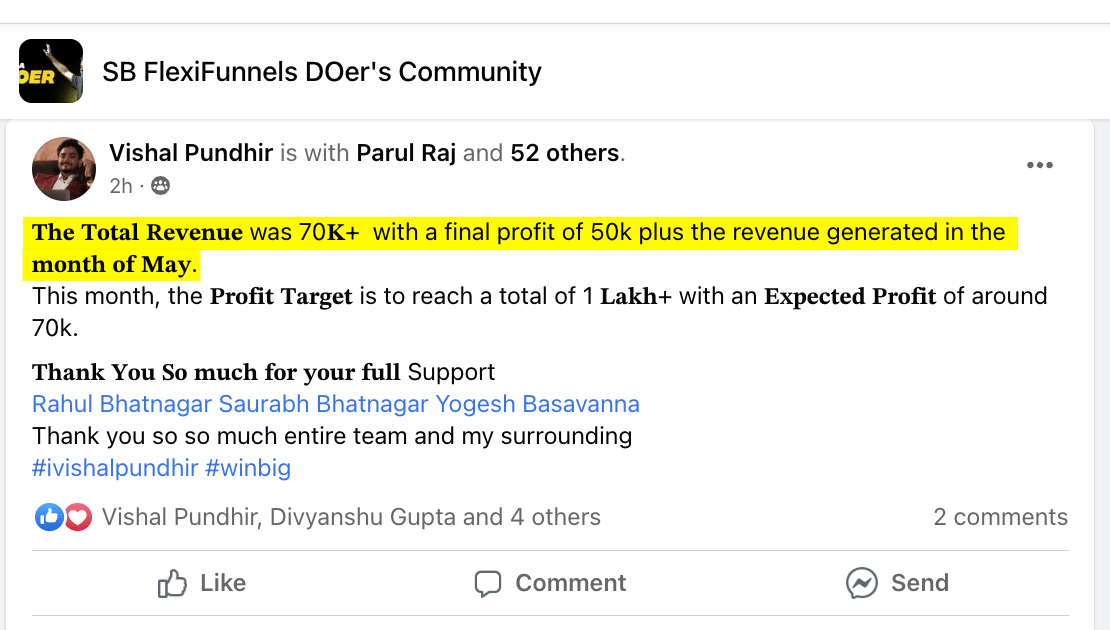
Task: Open tagged Parul Raj profile
Action: (406, 153)
